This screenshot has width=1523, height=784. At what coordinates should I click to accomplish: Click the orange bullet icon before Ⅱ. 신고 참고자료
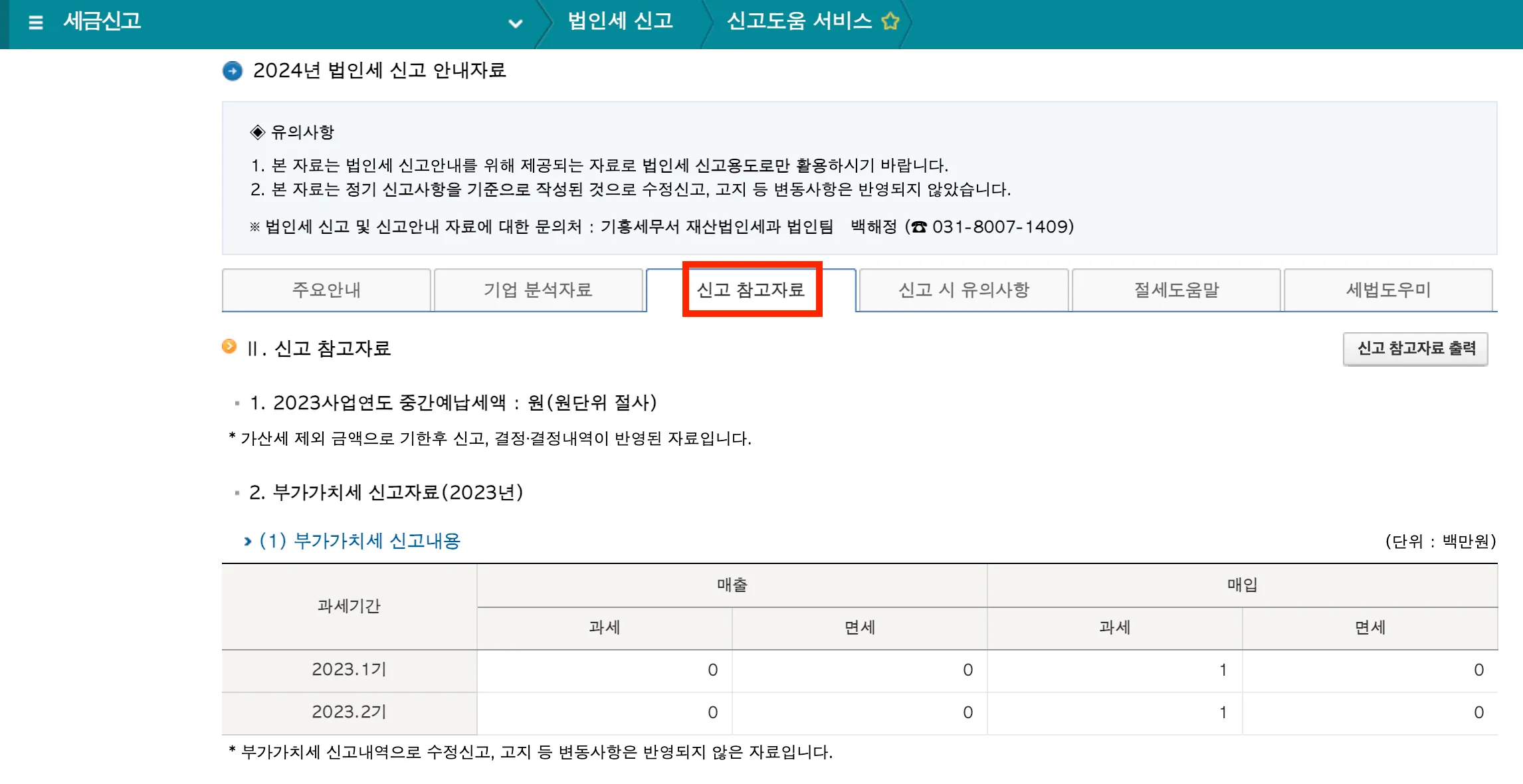click(229, 347)
